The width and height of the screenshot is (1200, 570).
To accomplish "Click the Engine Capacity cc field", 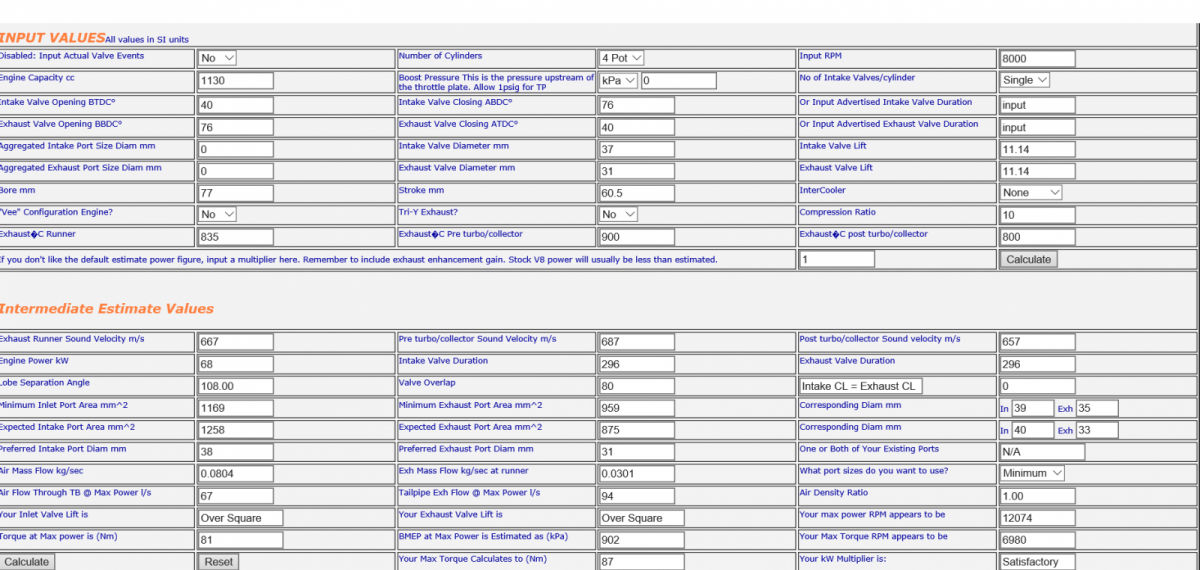I will click(x=237, y=81).
